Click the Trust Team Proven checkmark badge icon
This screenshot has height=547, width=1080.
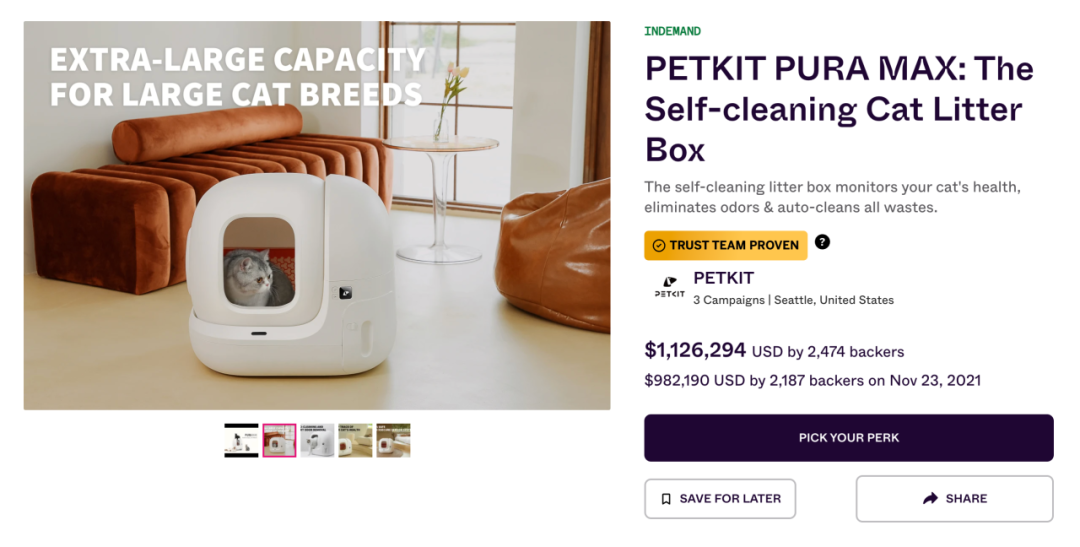click(658, 246)
